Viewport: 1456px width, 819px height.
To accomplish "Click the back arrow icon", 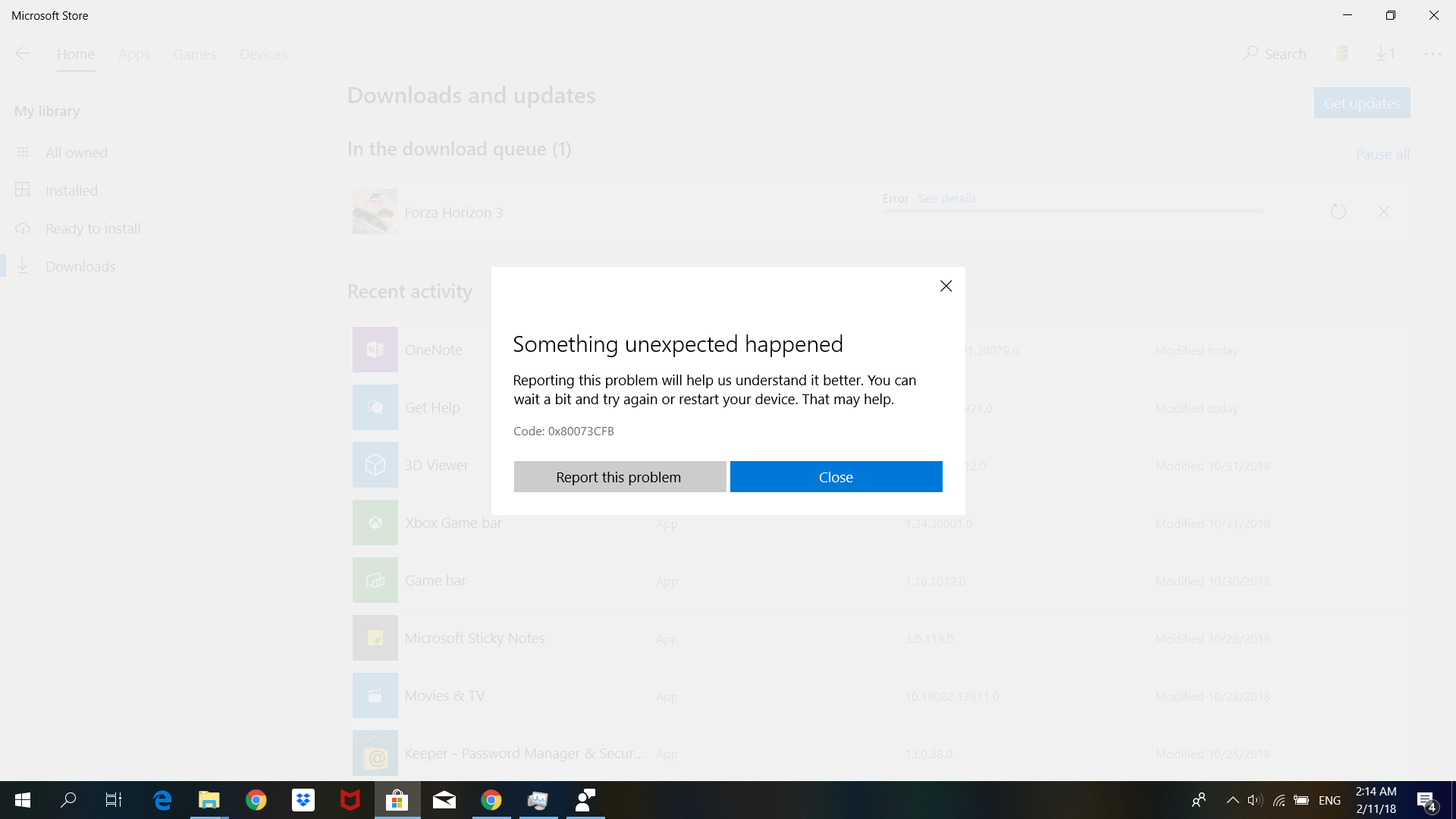I will pyautogui.click(x=23, y=53).
